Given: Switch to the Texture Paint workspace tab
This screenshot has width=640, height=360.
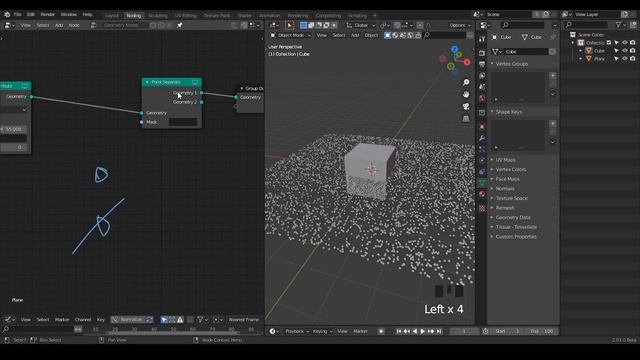Looking at the screenshot, I should (x=217, y=16).
